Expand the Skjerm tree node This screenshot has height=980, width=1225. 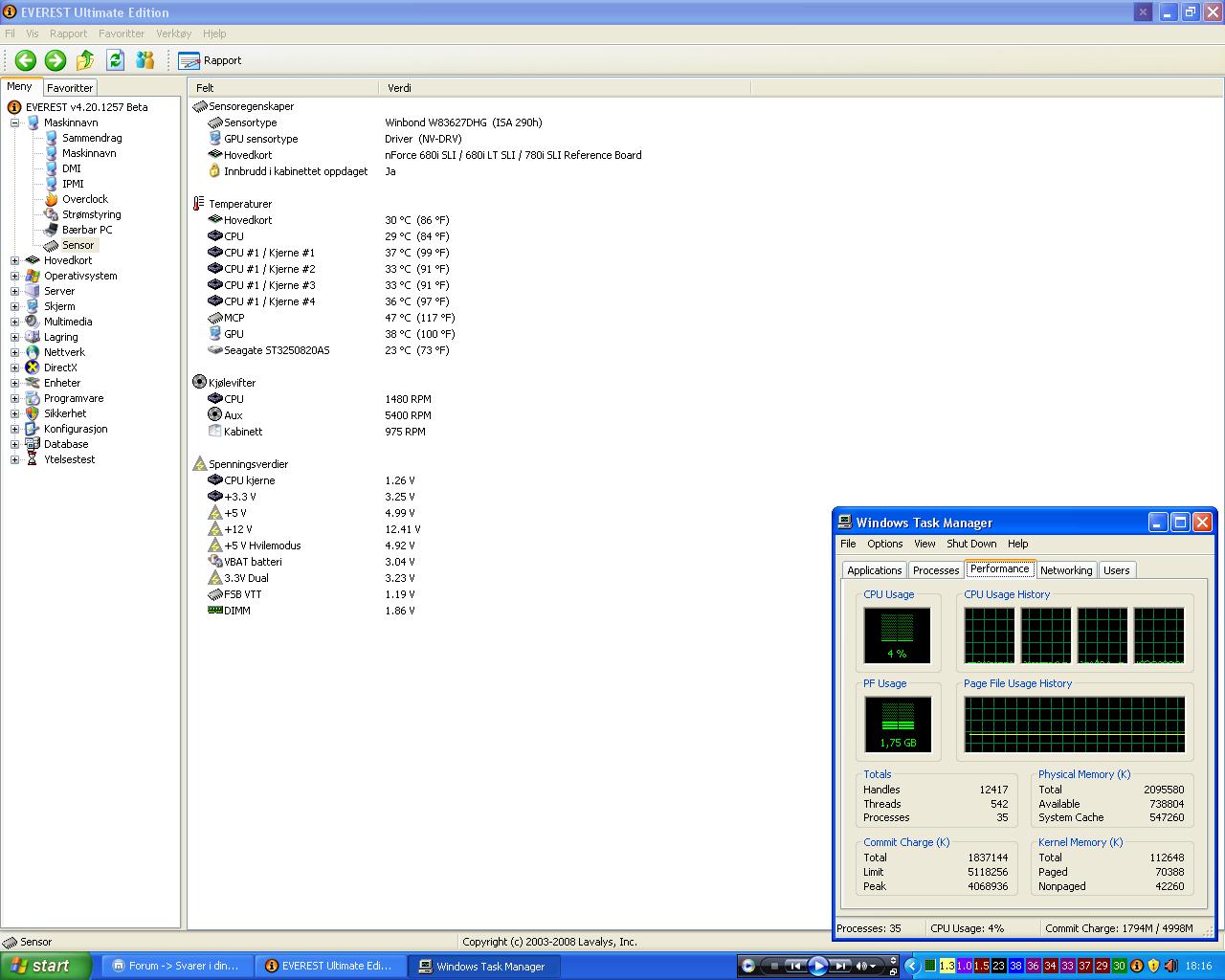point(14,306)
